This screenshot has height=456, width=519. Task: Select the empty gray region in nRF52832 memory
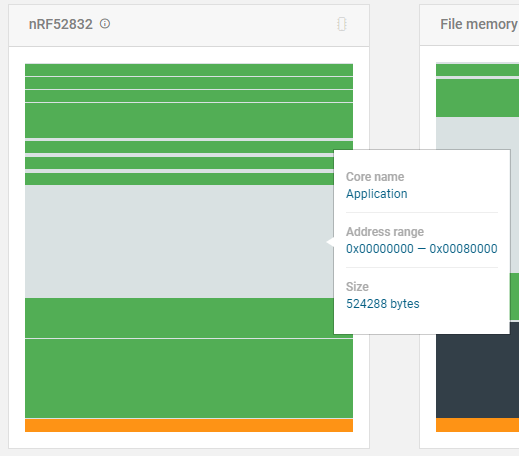point(179,241)
